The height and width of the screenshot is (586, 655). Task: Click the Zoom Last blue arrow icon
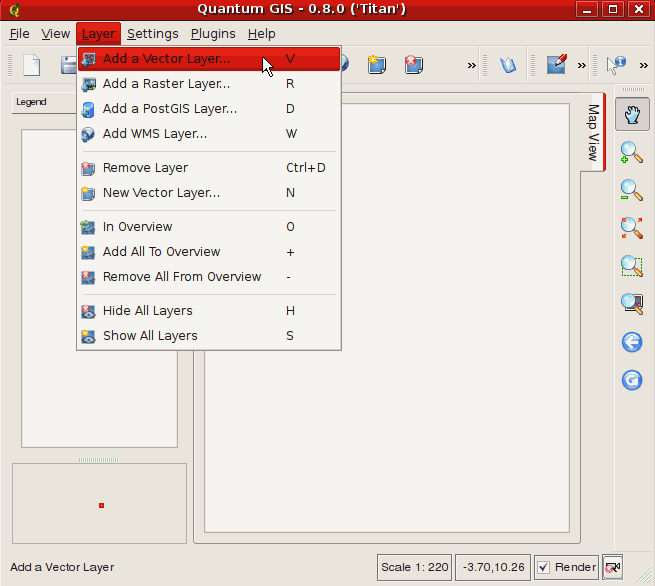[x=632, y=342]
